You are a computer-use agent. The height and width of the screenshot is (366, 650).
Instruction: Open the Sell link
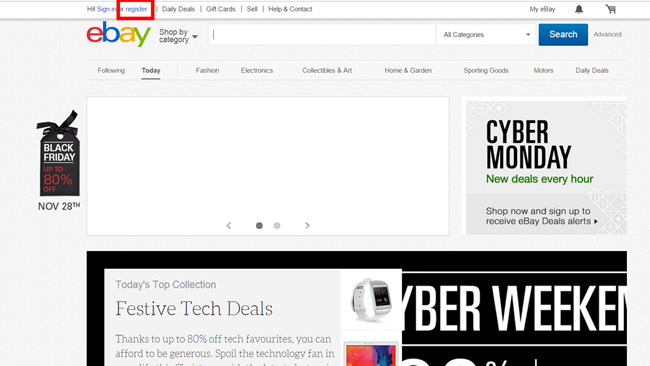(x=252, y=9)
